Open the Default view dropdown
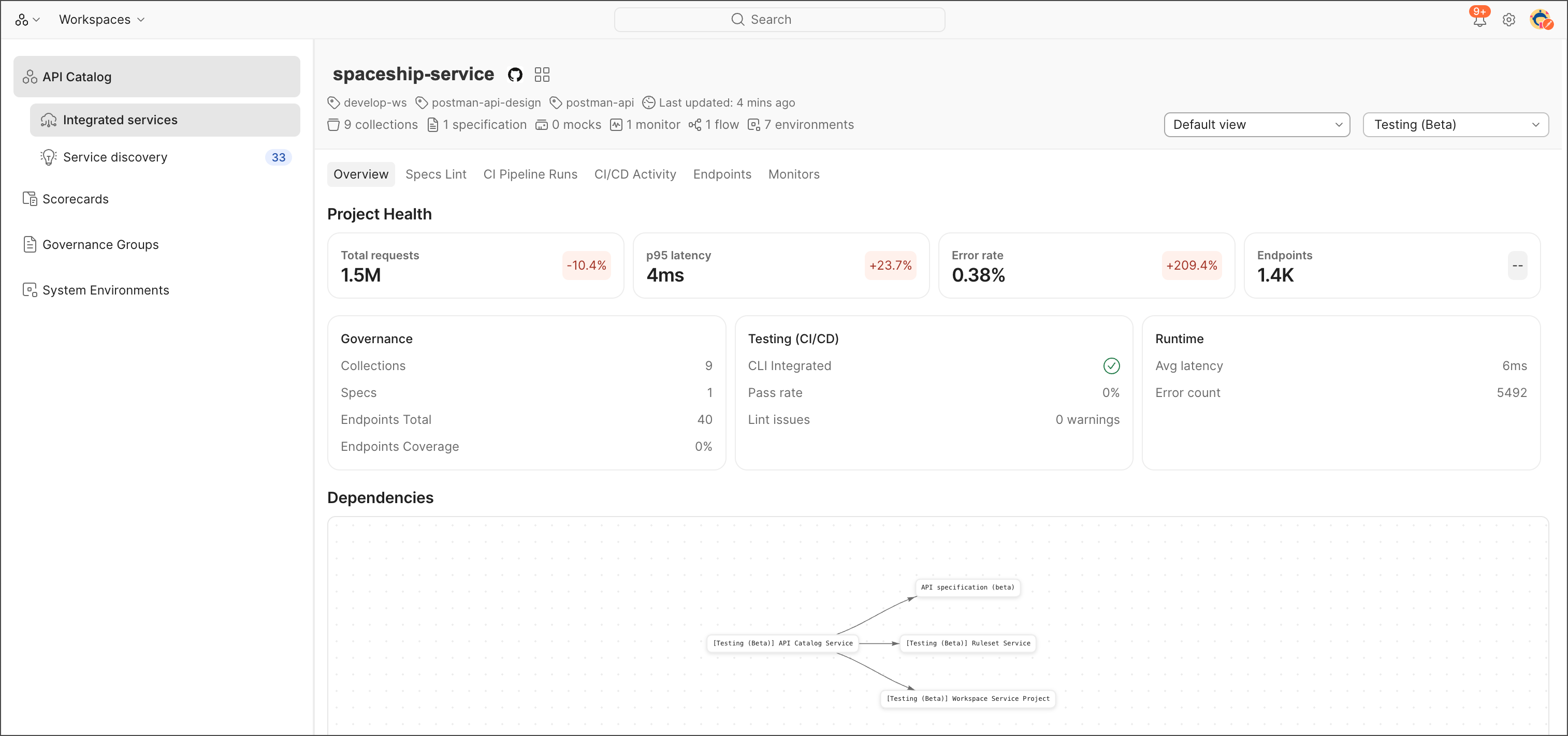Image resolution: width=1568 pixels, height=736 pixels. click(x=1256, y=125)
